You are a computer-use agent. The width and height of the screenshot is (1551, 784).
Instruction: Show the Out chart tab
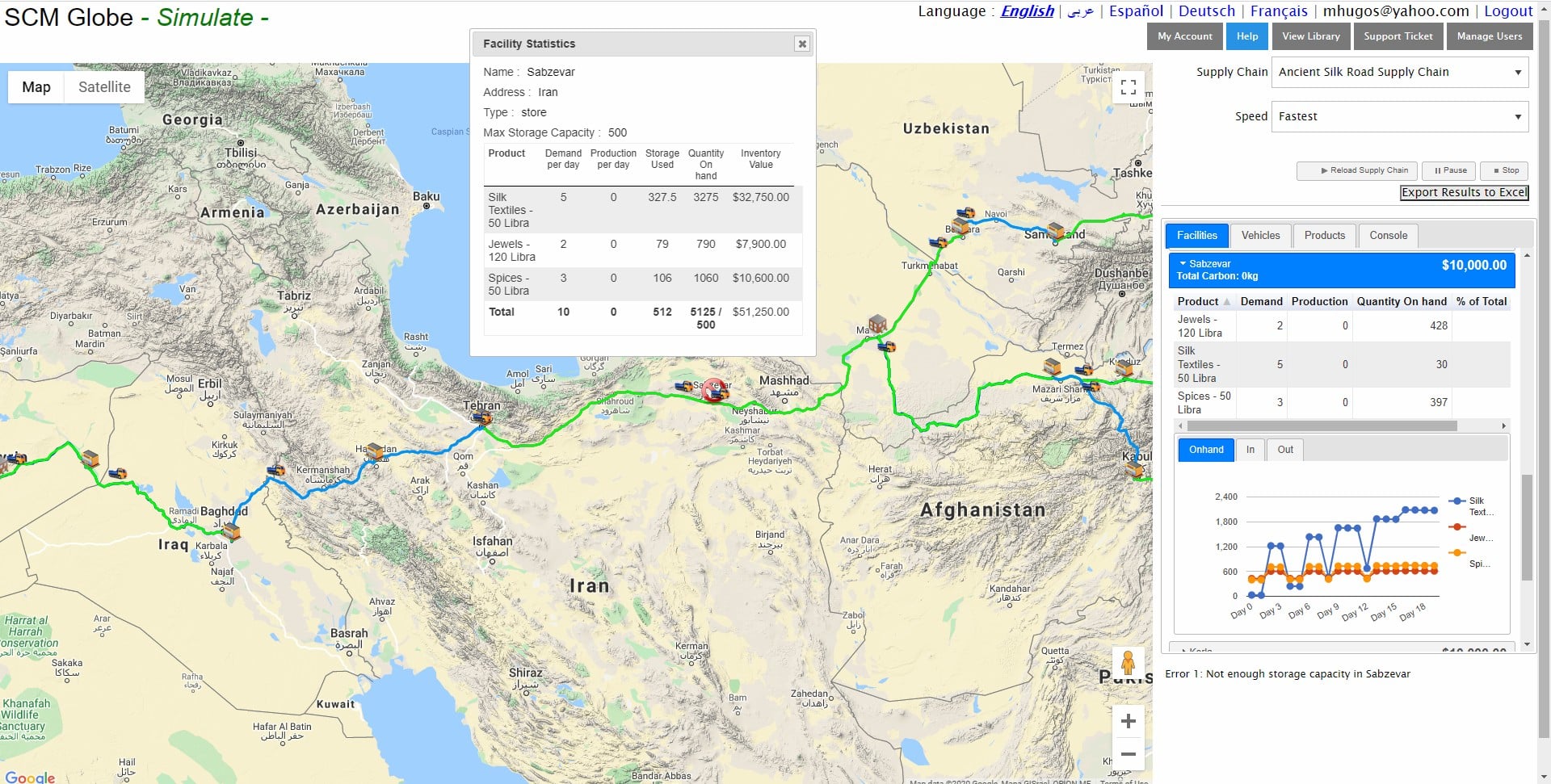click(1285, 450)
